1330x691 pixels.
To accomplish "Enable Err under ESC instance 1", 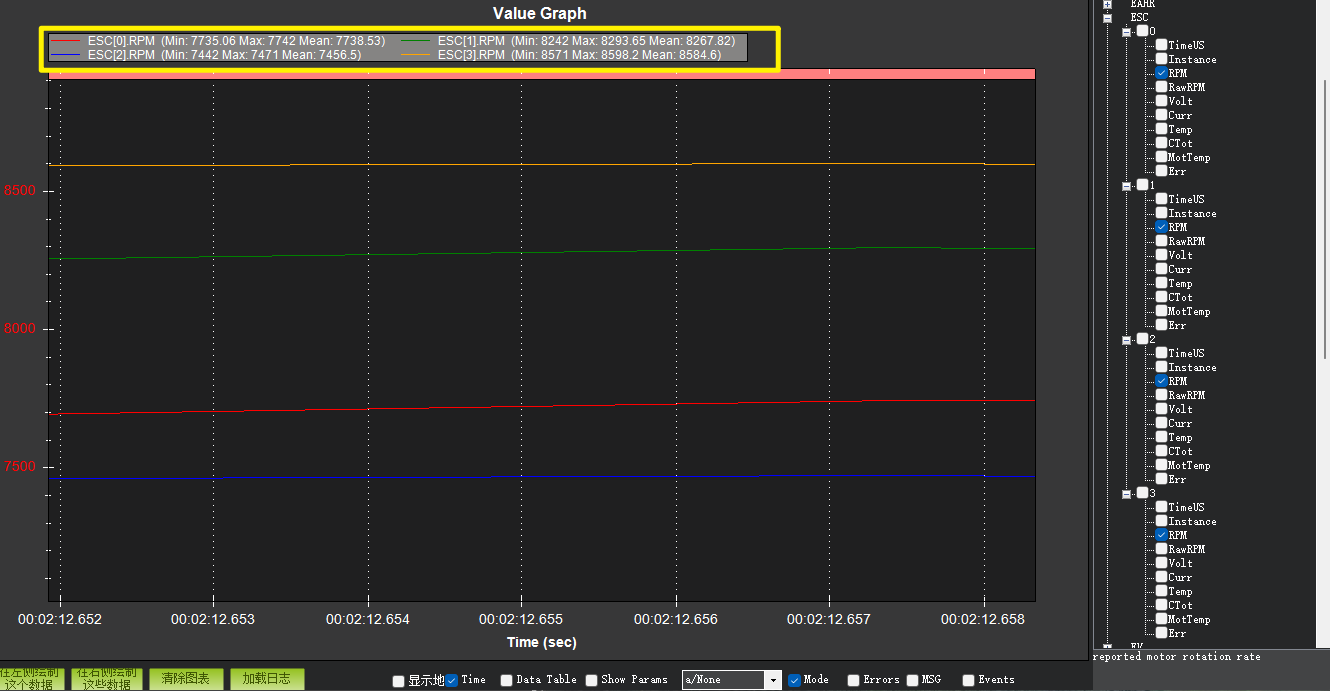I will [1161, 325].
